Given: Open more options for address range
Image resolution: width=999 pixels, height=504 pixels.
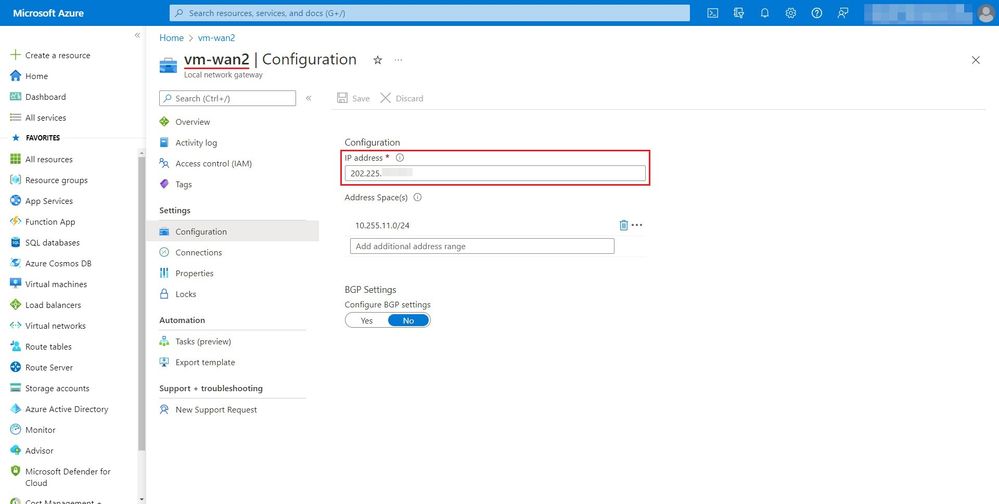Looking at the screenshot, I should click(637, 225).
